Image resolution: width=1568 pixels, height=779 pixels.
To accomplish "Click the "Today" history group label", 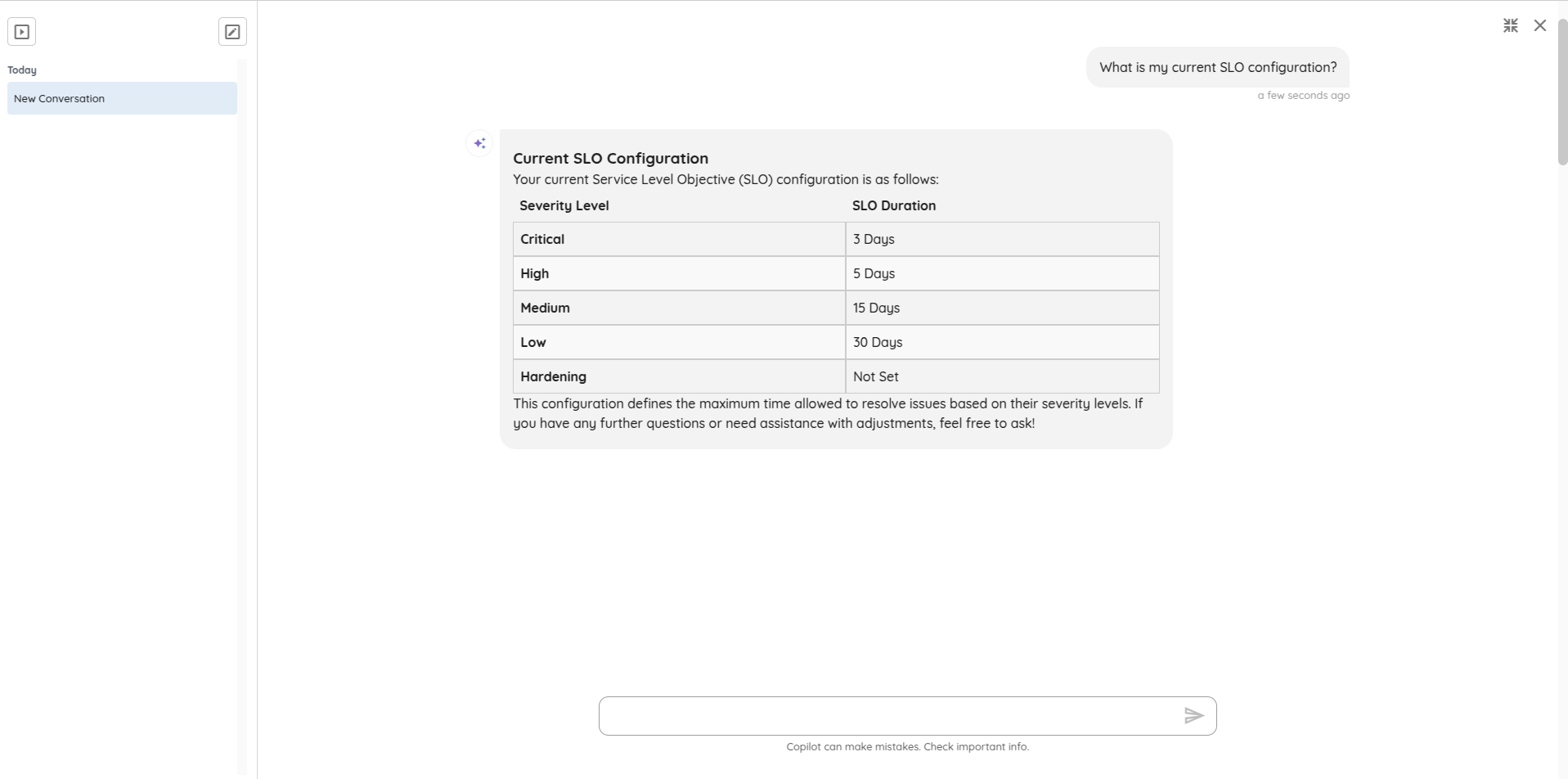I will click(22, 70).
